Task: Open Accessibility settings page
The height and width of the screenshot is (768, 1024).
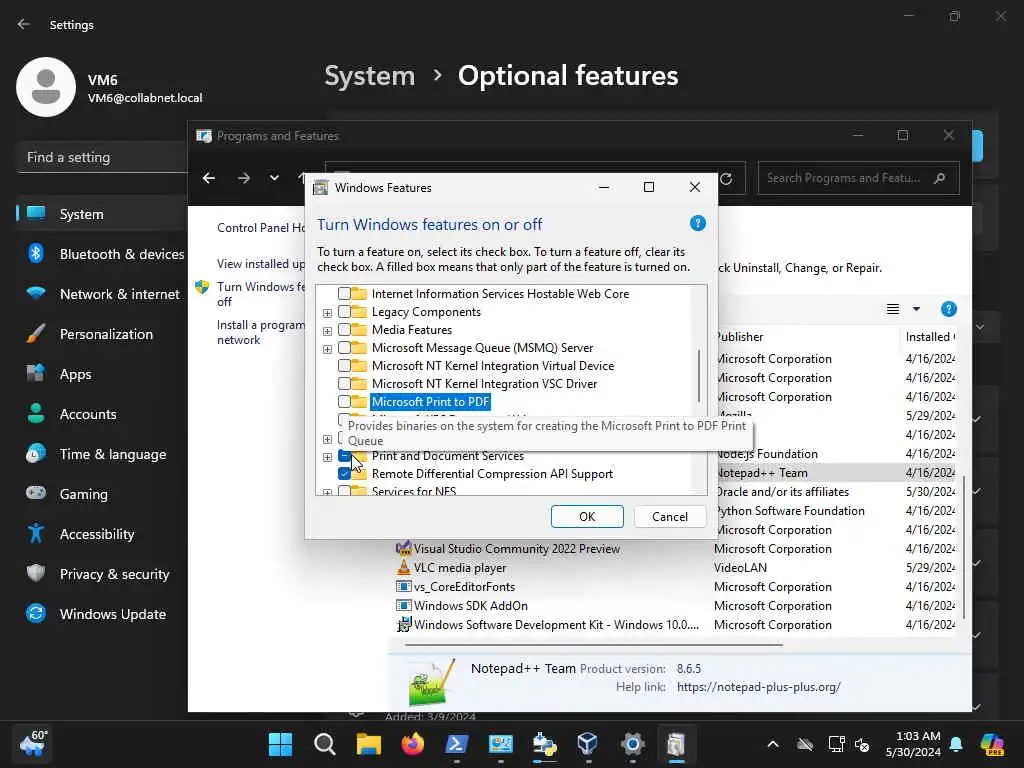Action: point(103,534)
